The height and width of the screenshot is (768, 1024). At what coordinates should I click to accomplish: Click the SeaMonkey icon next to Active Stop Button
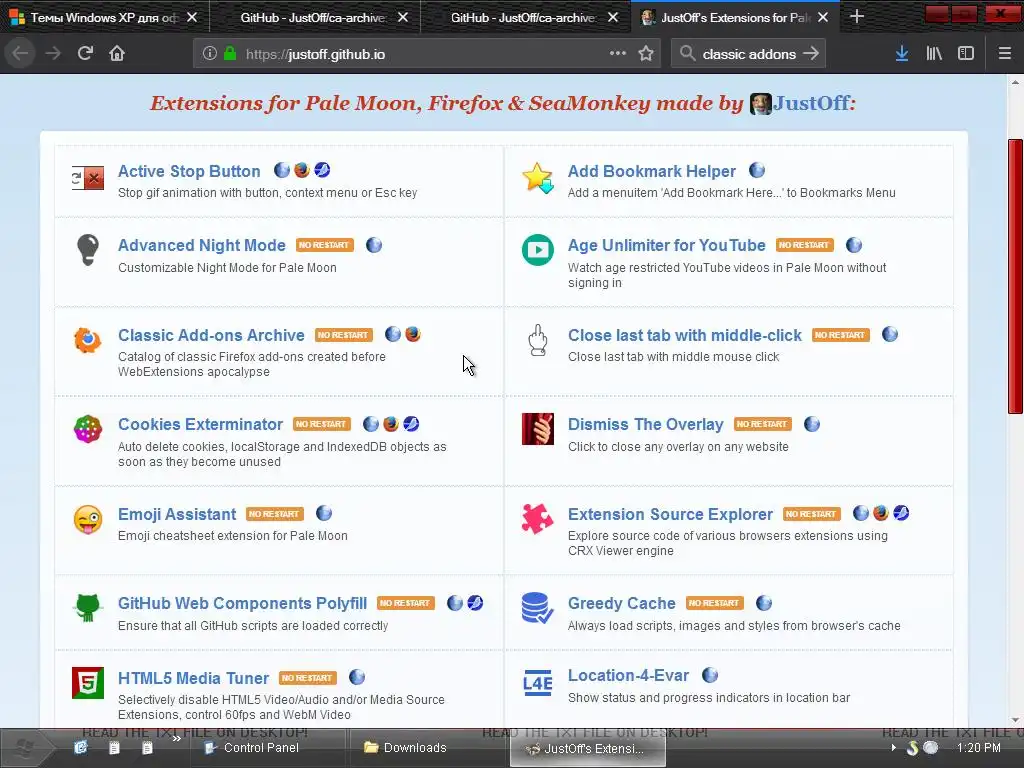click(322, 170)
